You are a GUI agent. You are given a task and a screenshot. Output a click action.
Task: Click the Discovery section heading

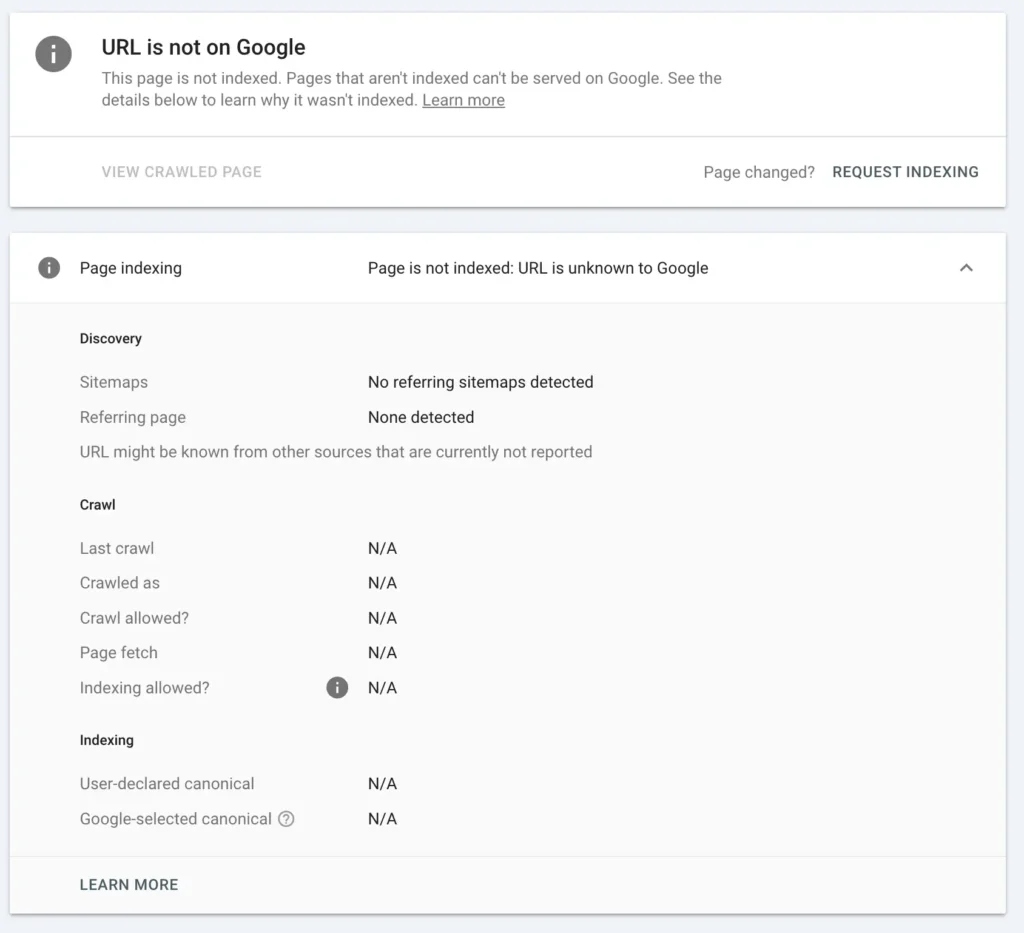(110, 338)
